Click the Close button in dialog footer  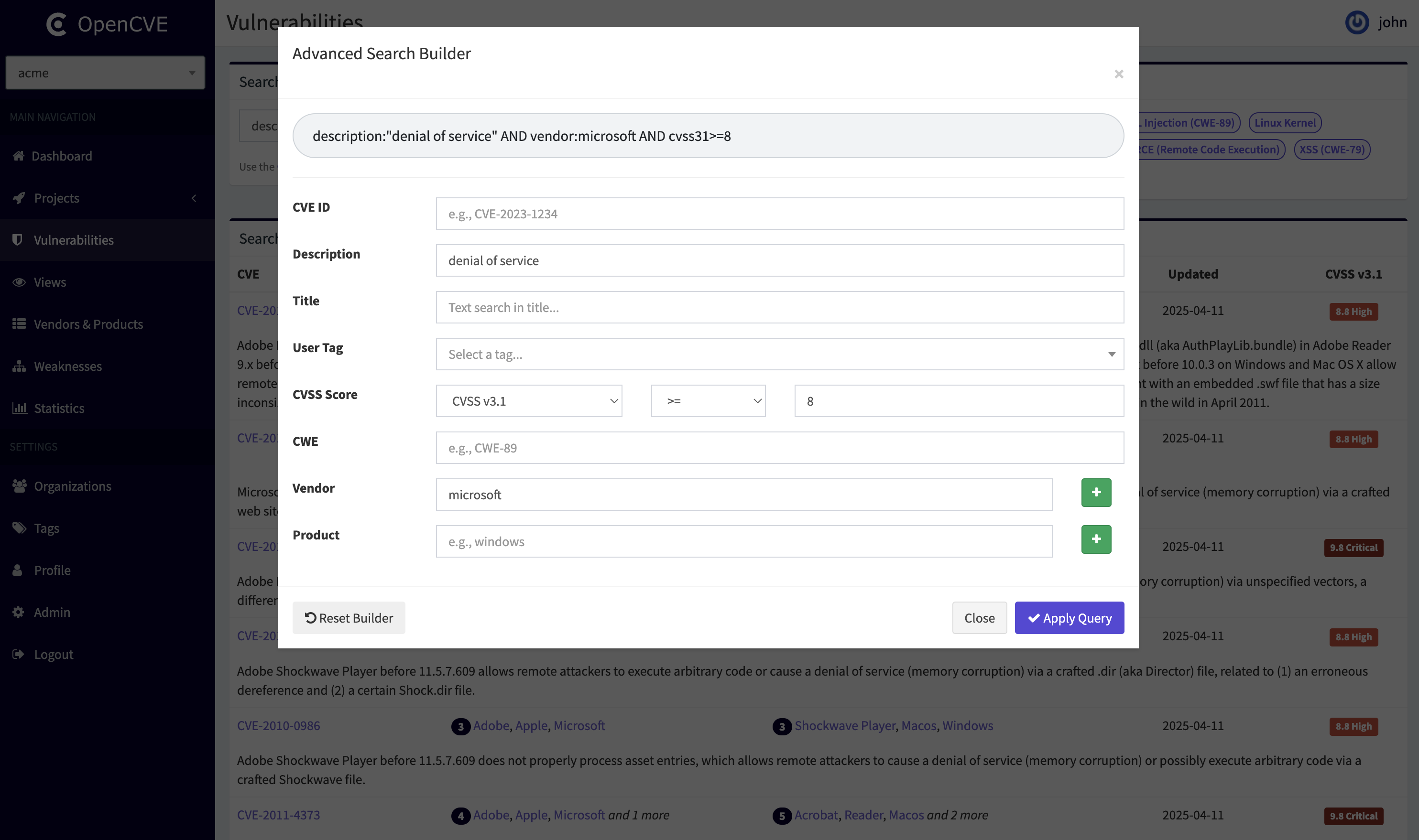pyautogui.click(x=979, y=617)
